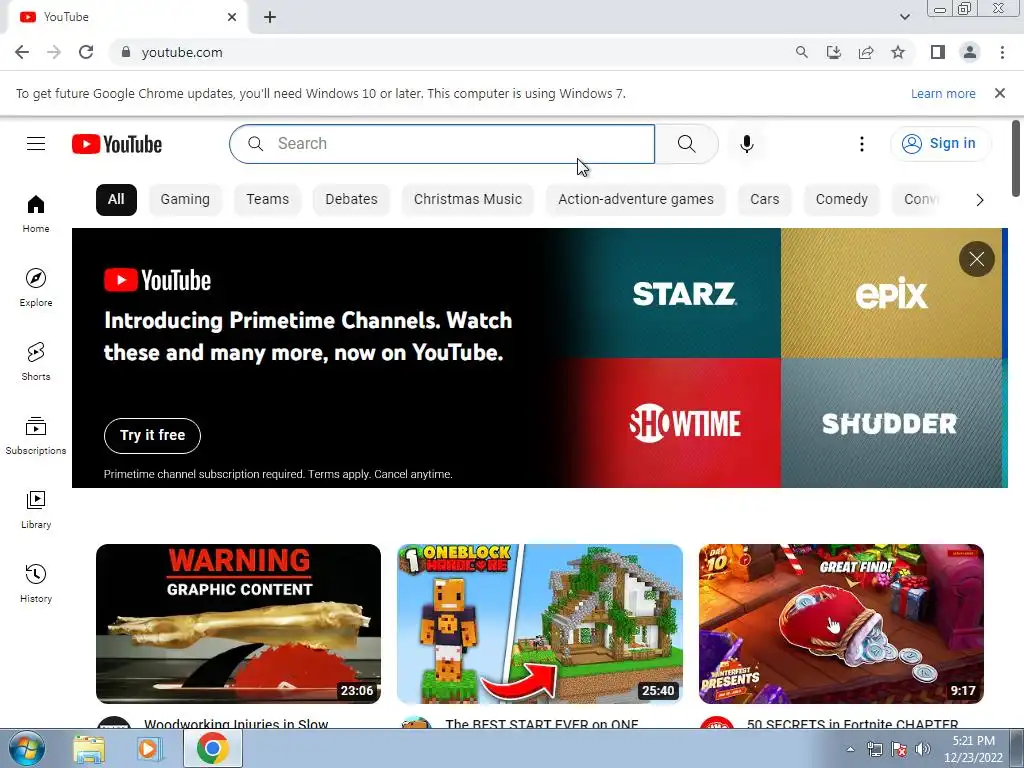Click inside the YouTube Search field
The image size is (1024, 768).
coord(442,144)
